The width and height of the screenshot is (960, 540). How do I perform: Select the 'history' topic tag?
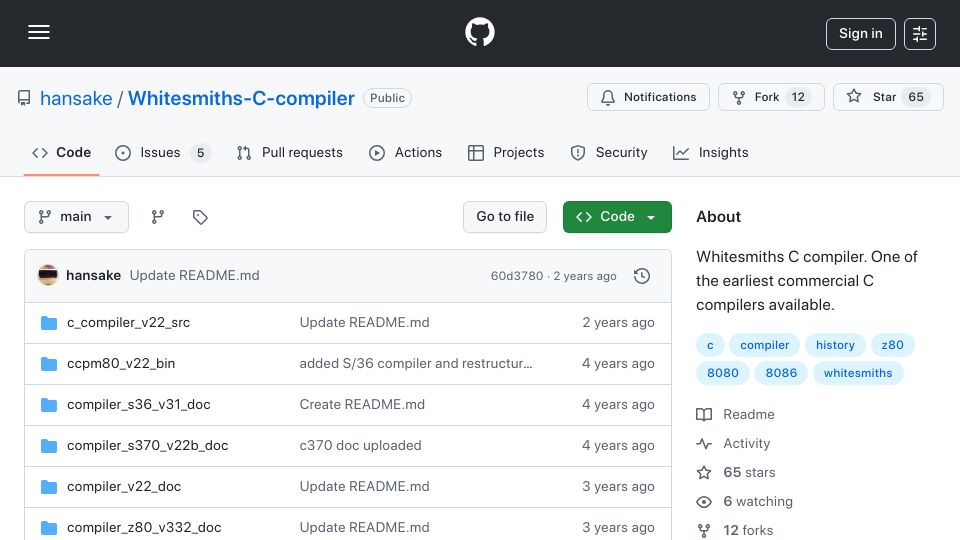835,345
